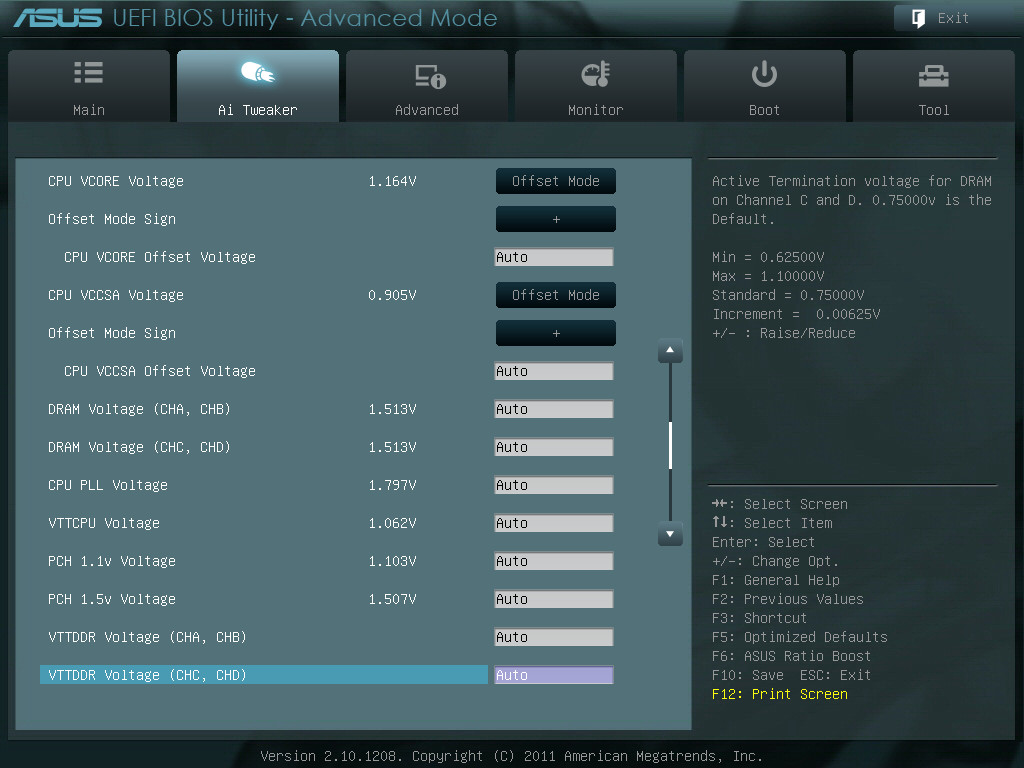1024x768 pixels.
Task: Select the Ai Tweaker tab label
Action: (257, 110)
